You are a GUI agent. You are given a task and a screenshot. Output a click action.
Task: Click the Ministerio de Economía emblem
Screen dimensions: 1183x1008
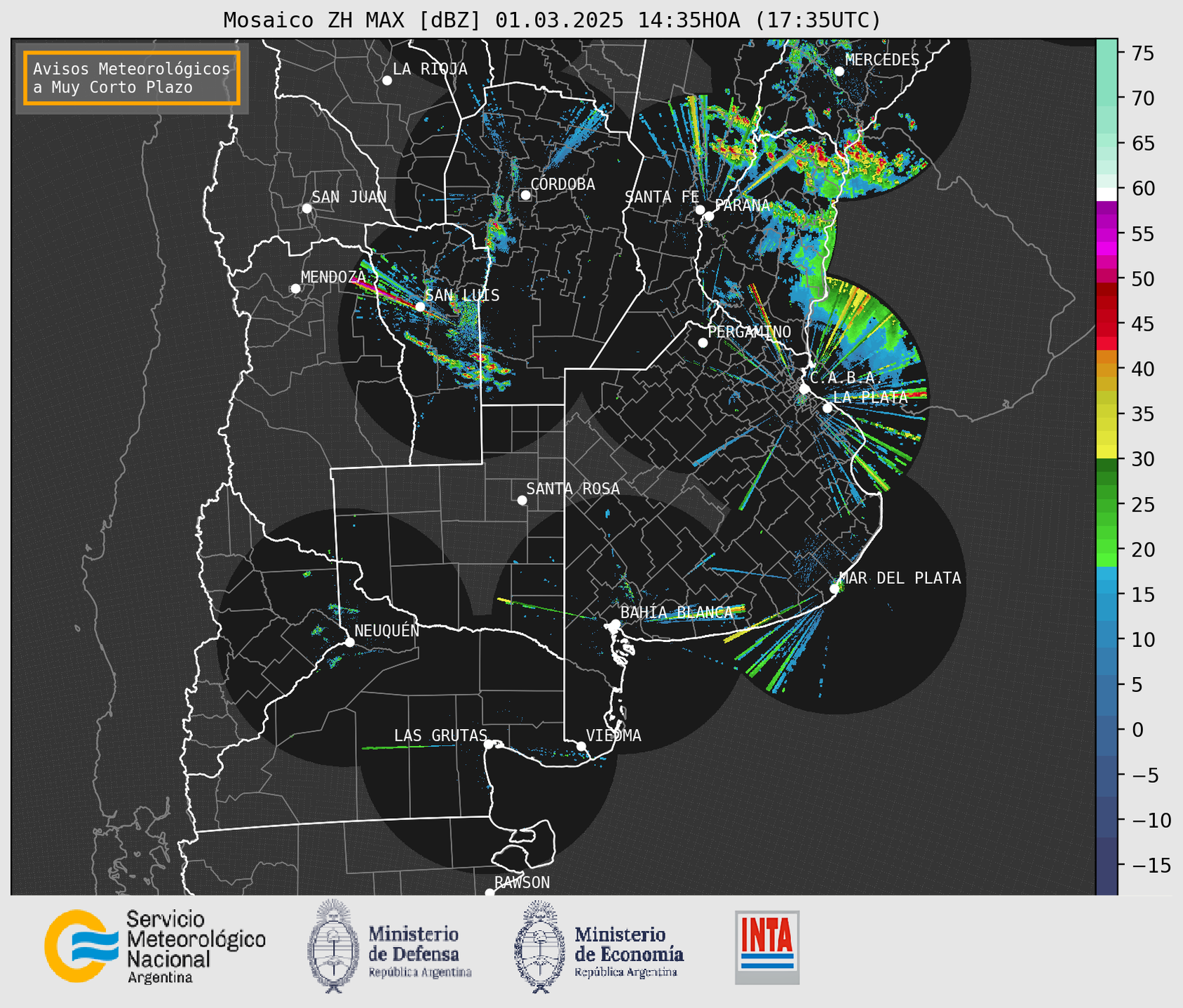(539, 946)
